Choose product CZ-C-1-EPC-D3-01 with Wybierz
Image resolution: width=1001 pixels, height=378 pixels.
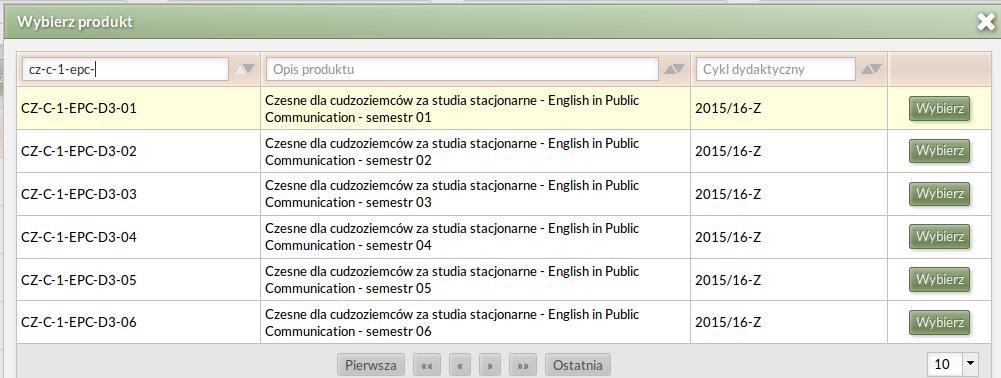pyautogui.click(x=940, y=109)
